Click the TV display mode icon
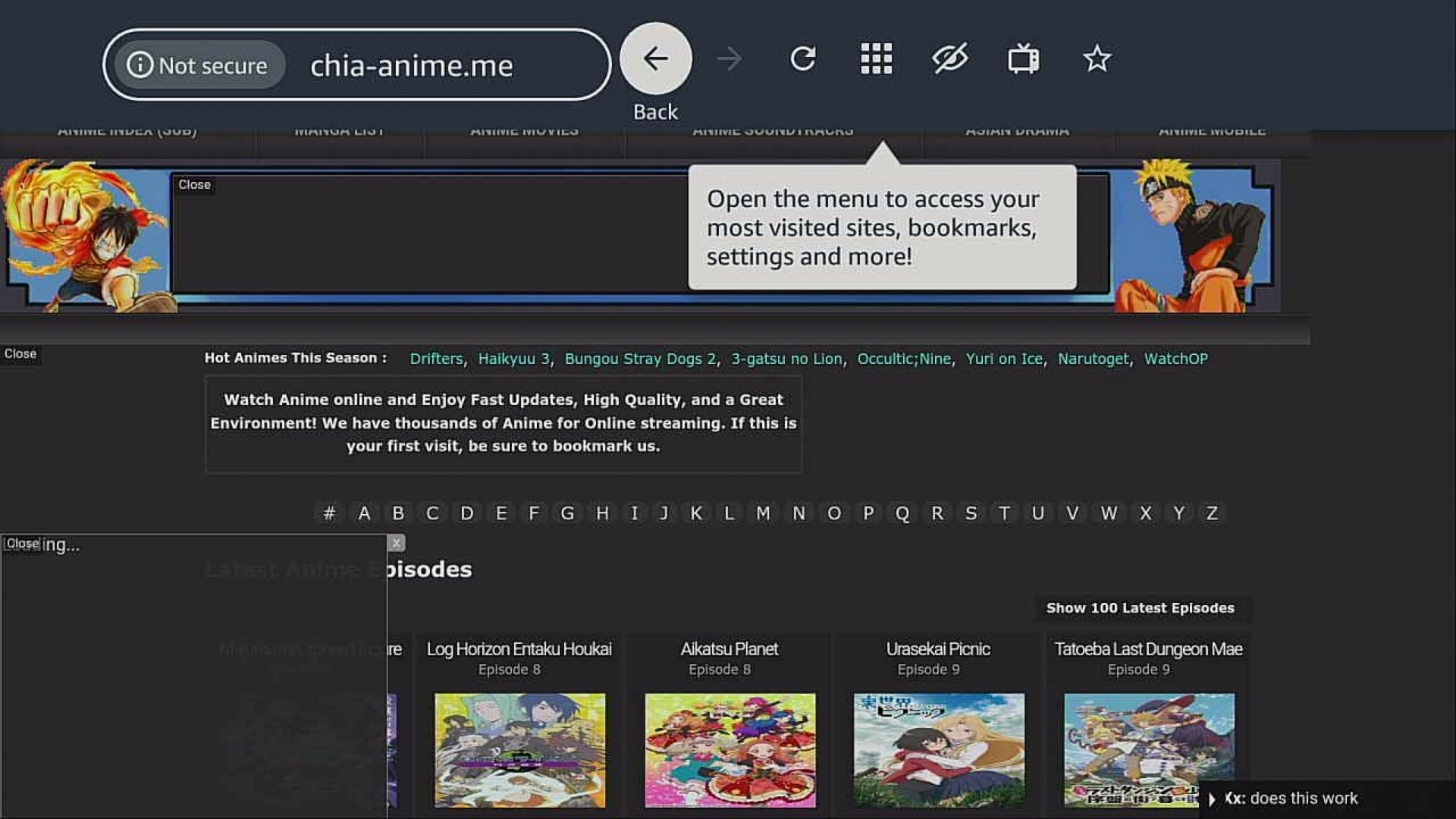Viewport: 1456px width, 819px height. click(1023, 58)
